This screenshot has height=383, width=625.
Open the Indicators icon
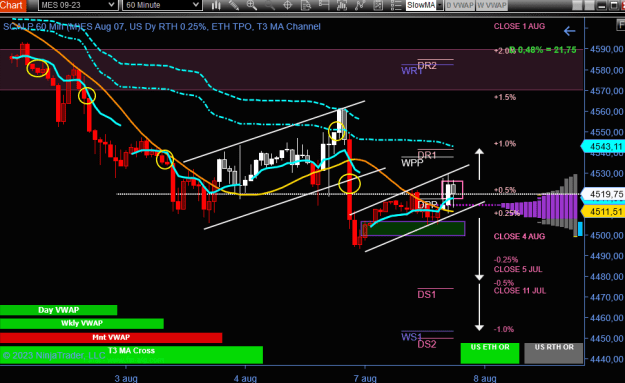(360, 5)
